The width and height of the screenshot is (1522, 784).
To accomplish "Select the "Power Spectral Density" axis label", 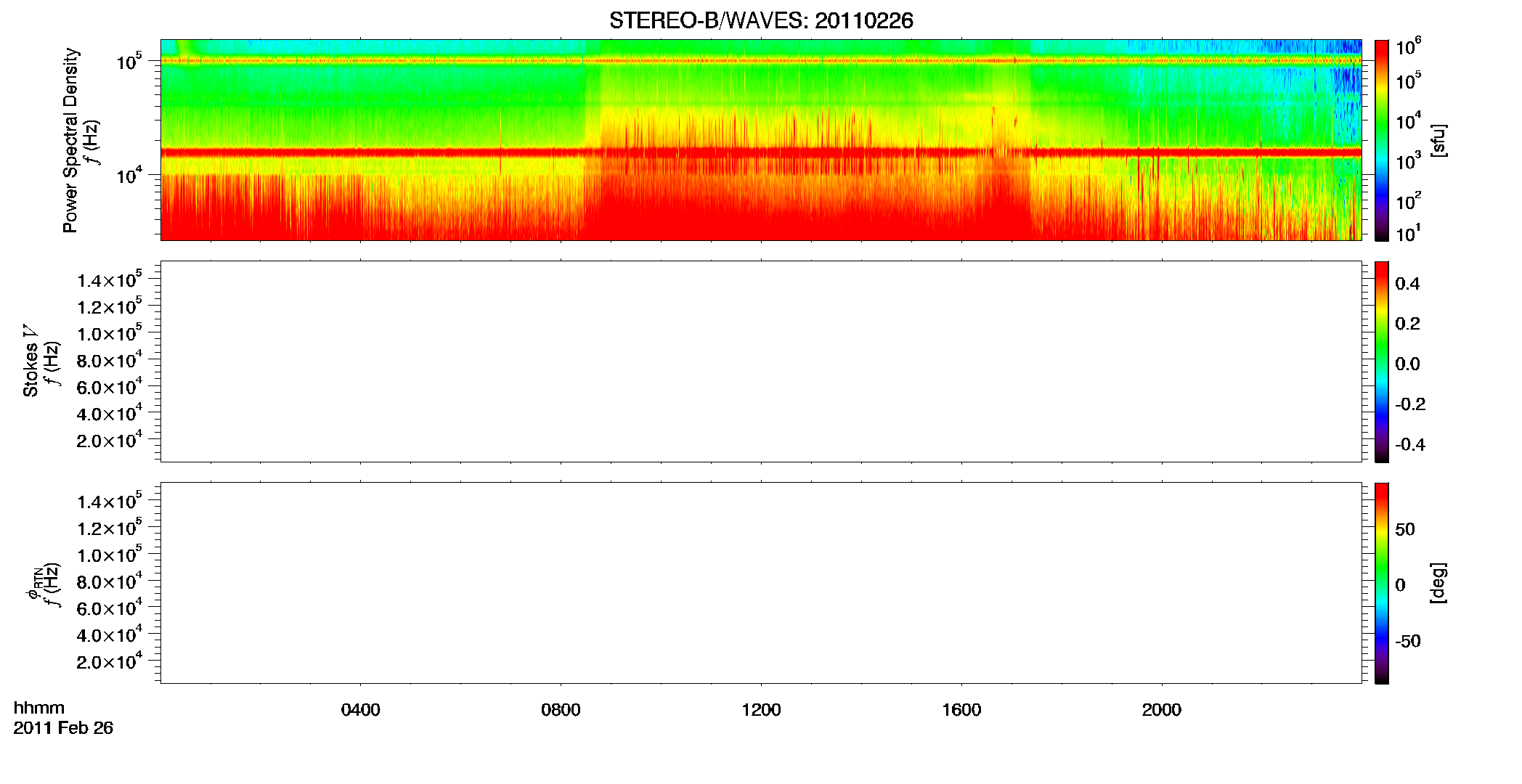I will point(70,140).
